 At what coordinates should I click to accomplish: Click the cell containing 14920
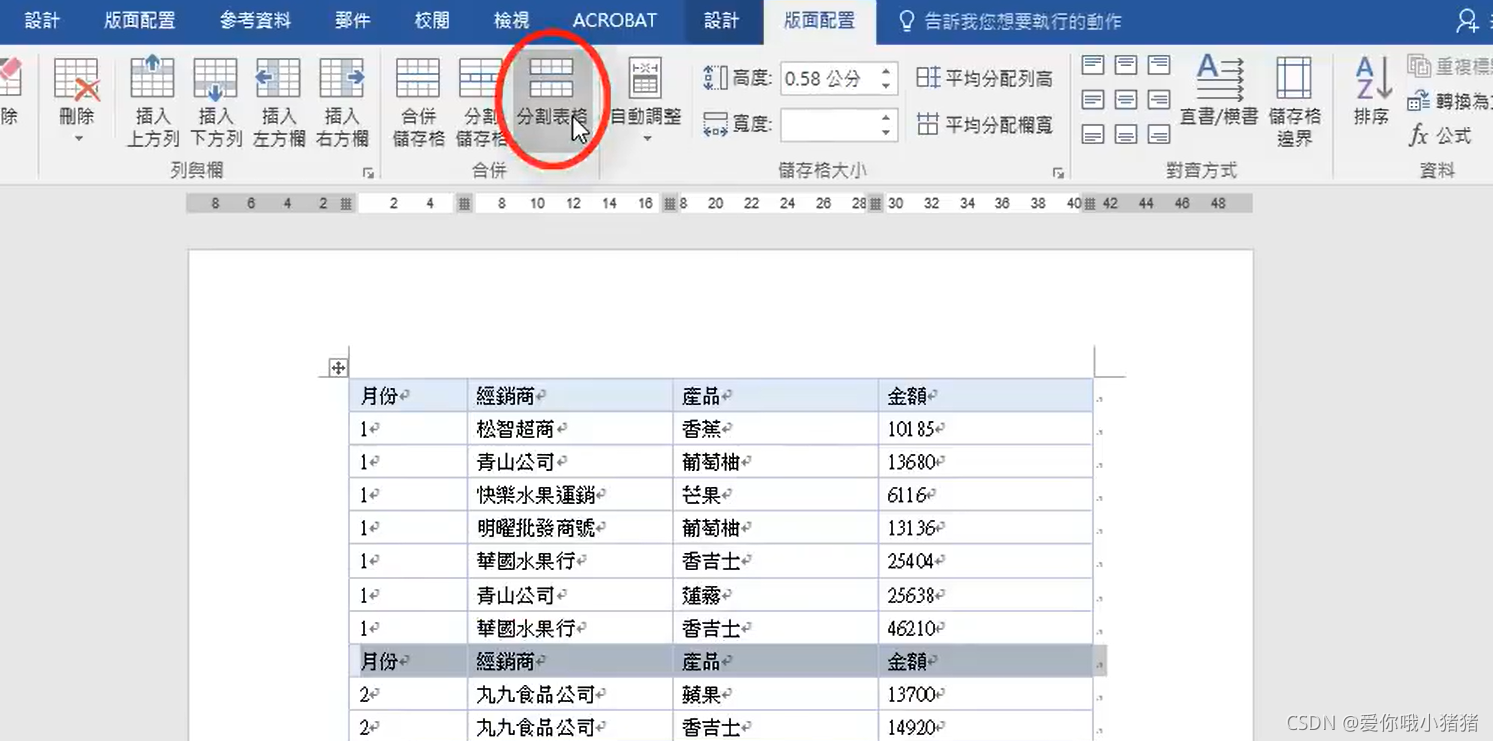click(x=985, y=727)
